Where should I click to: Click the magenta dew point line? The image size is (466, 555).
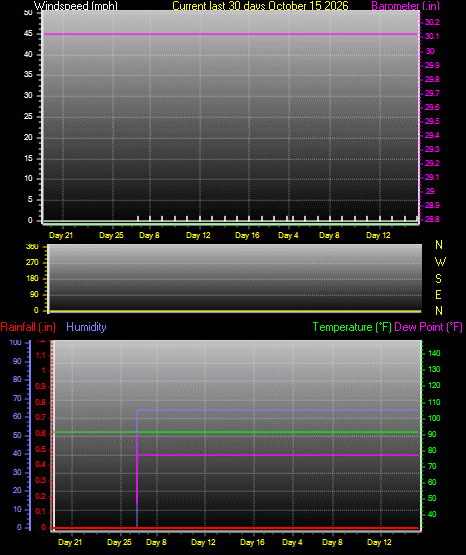(278, 455)
